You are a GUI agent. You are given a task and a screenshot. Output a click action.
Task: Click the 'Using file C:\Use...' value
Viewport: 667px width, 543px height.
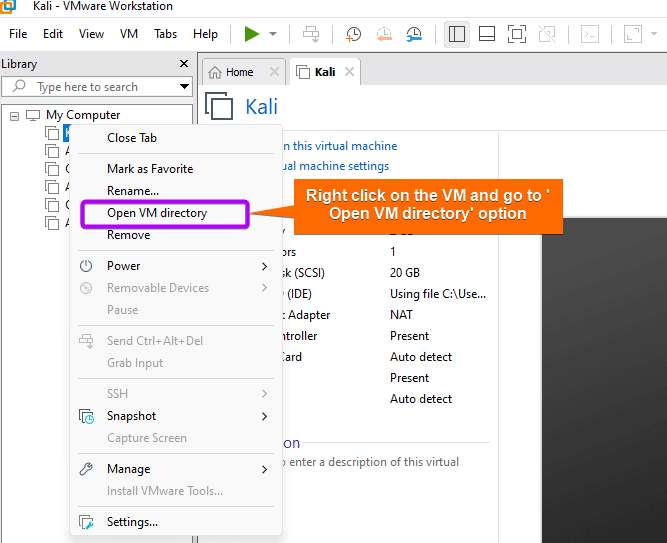[x=438, y=294]
